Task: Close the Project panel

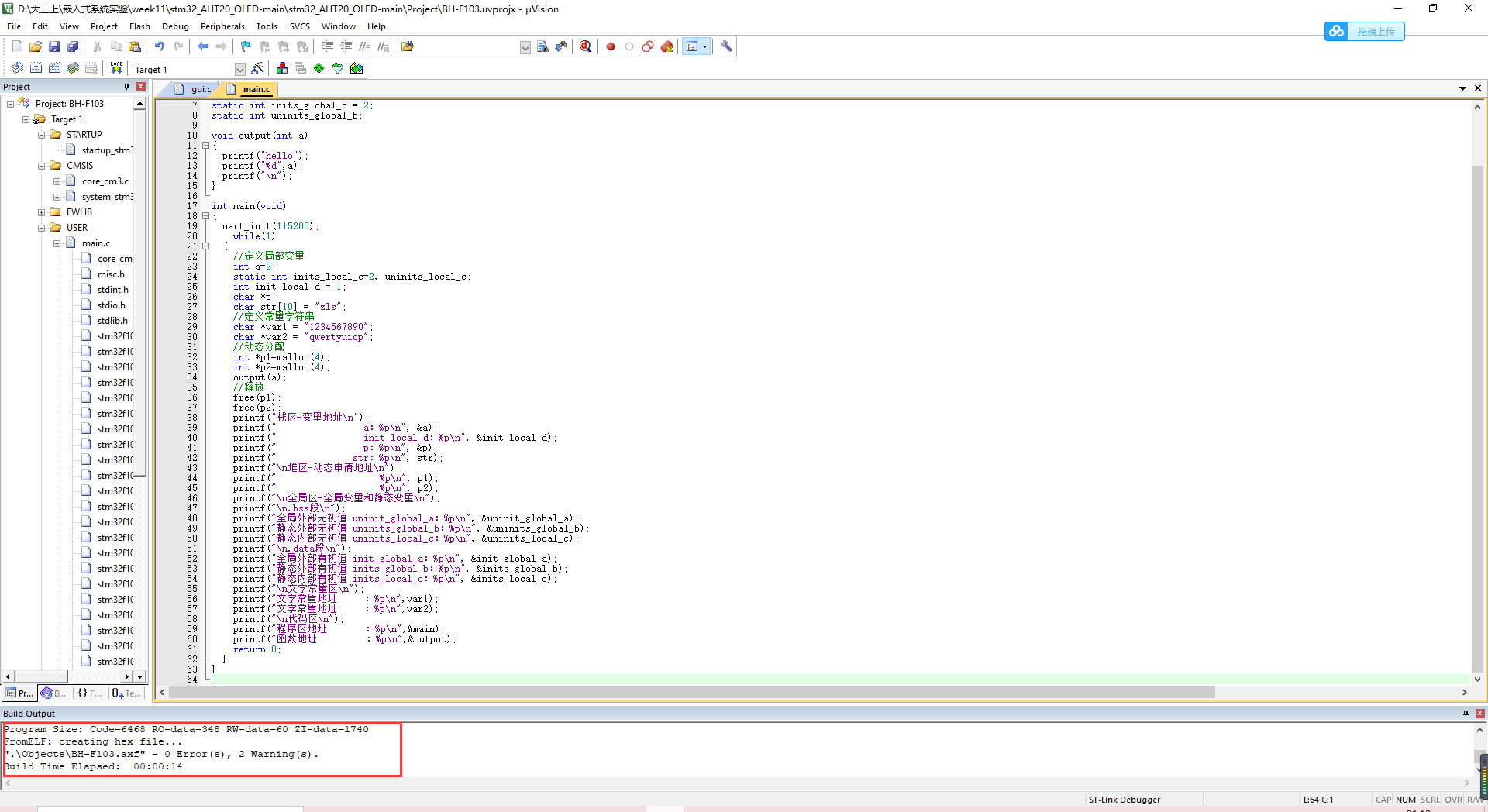Action: pyautogui.click(x=141, y=87)
